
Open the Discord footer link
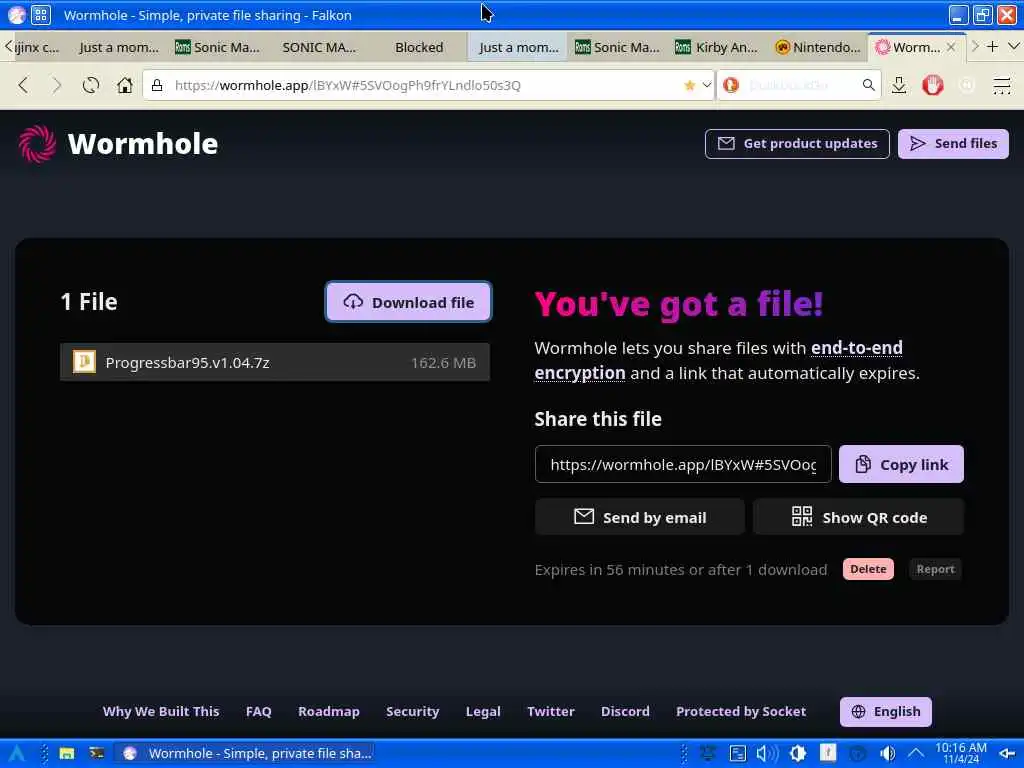point(625,711)
